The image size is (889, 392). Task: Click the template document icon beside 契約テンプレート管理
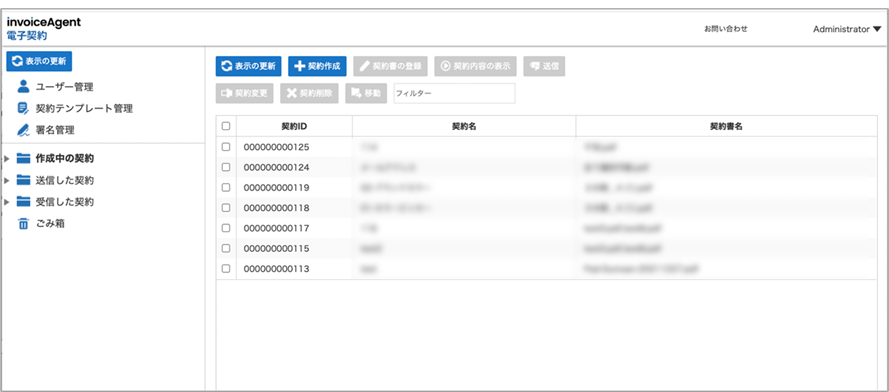[23, 108]
